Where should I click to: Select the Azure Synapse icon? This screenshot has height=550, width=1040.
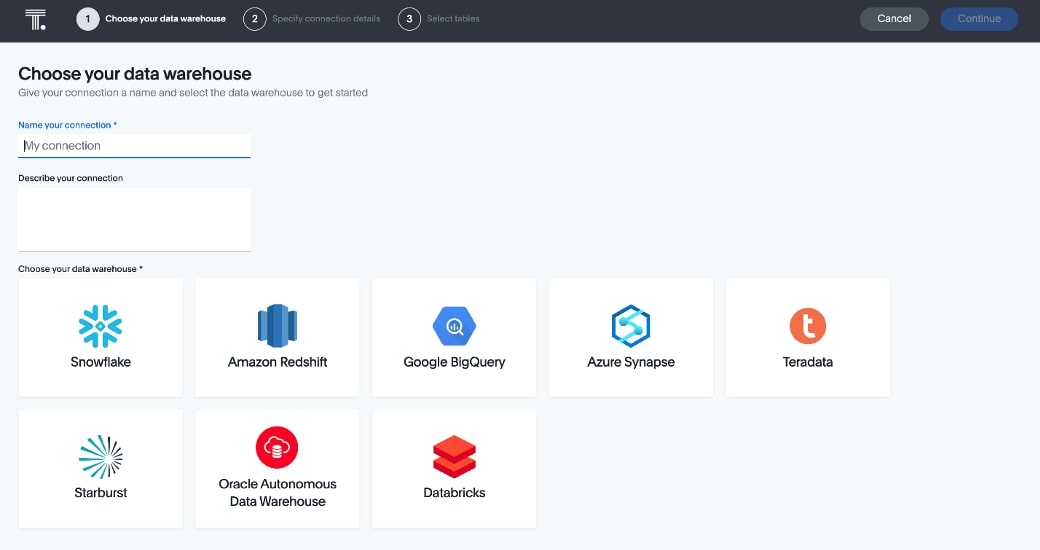(631, 326)
